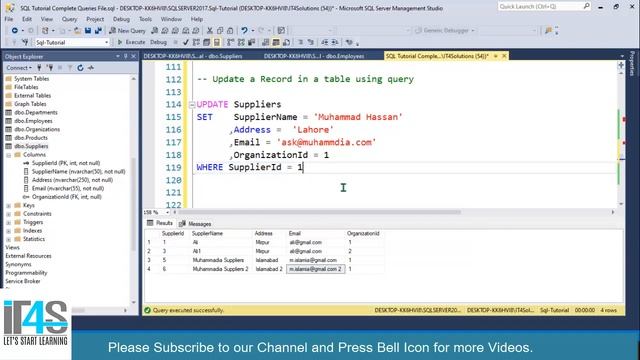Collapse the UPDATE statement code block
This screenshot has width=640, height=360.
[192, 104]
